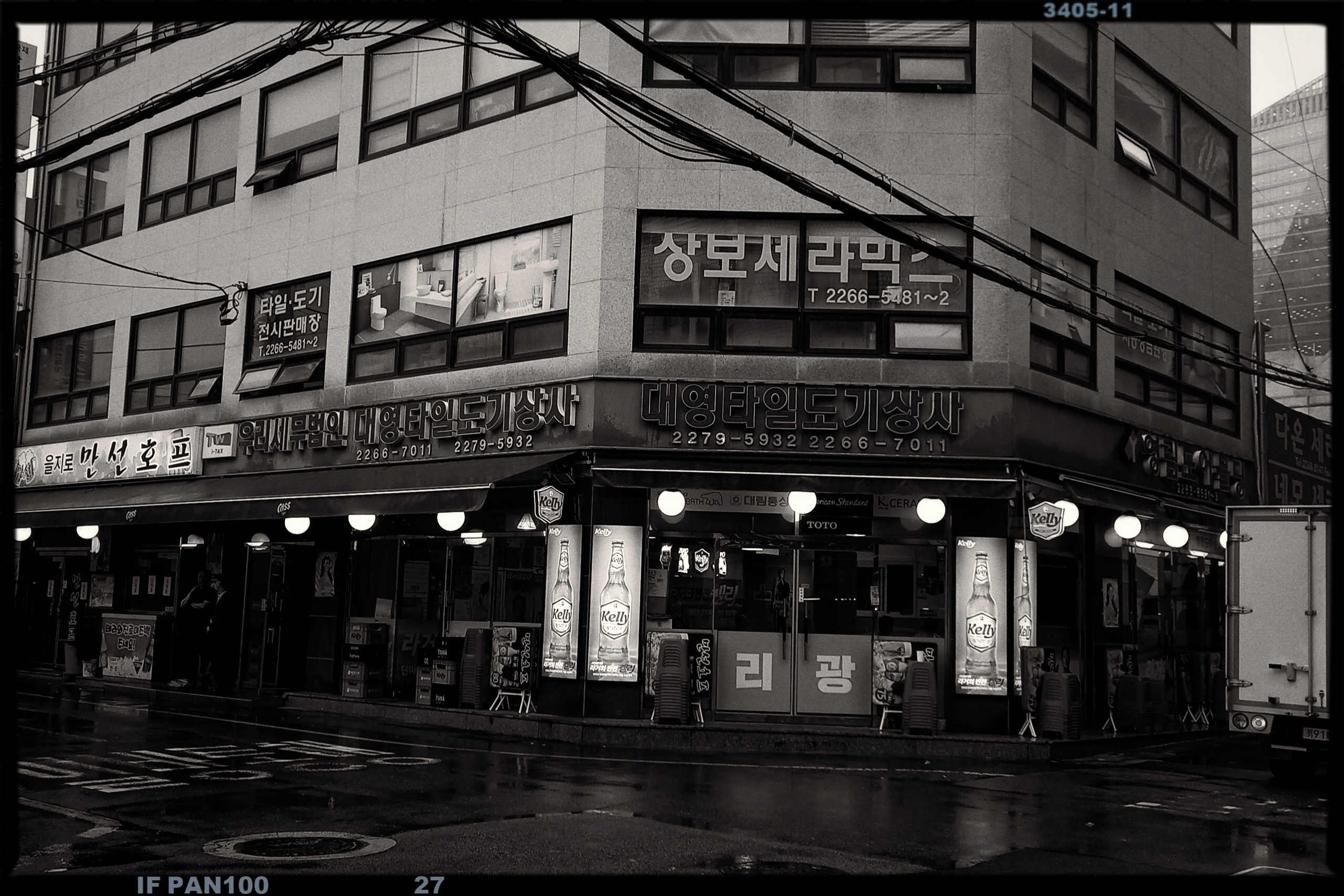Screen dimensions: 1344x896
Task: Click the American Standard brand sign
Action: coord(843,502)
